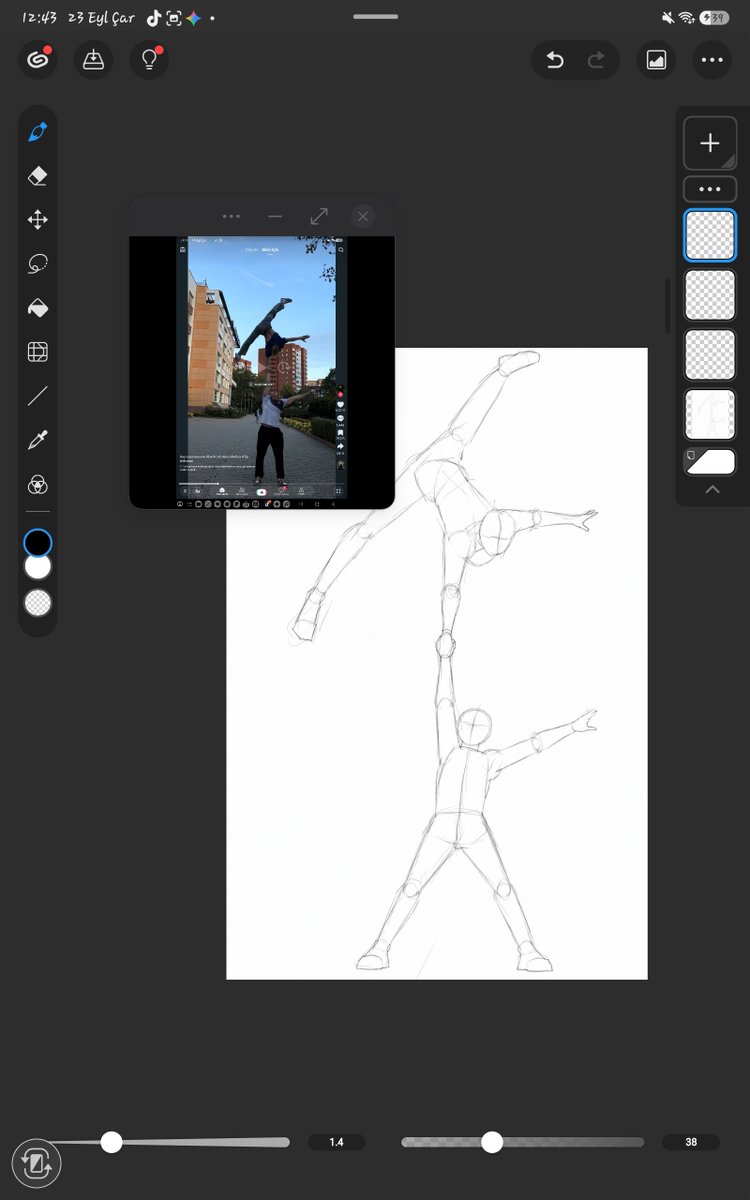The width and height of the screenshot is (750, 1200).
Task: Minimize the reference image window
Action: 275,216
